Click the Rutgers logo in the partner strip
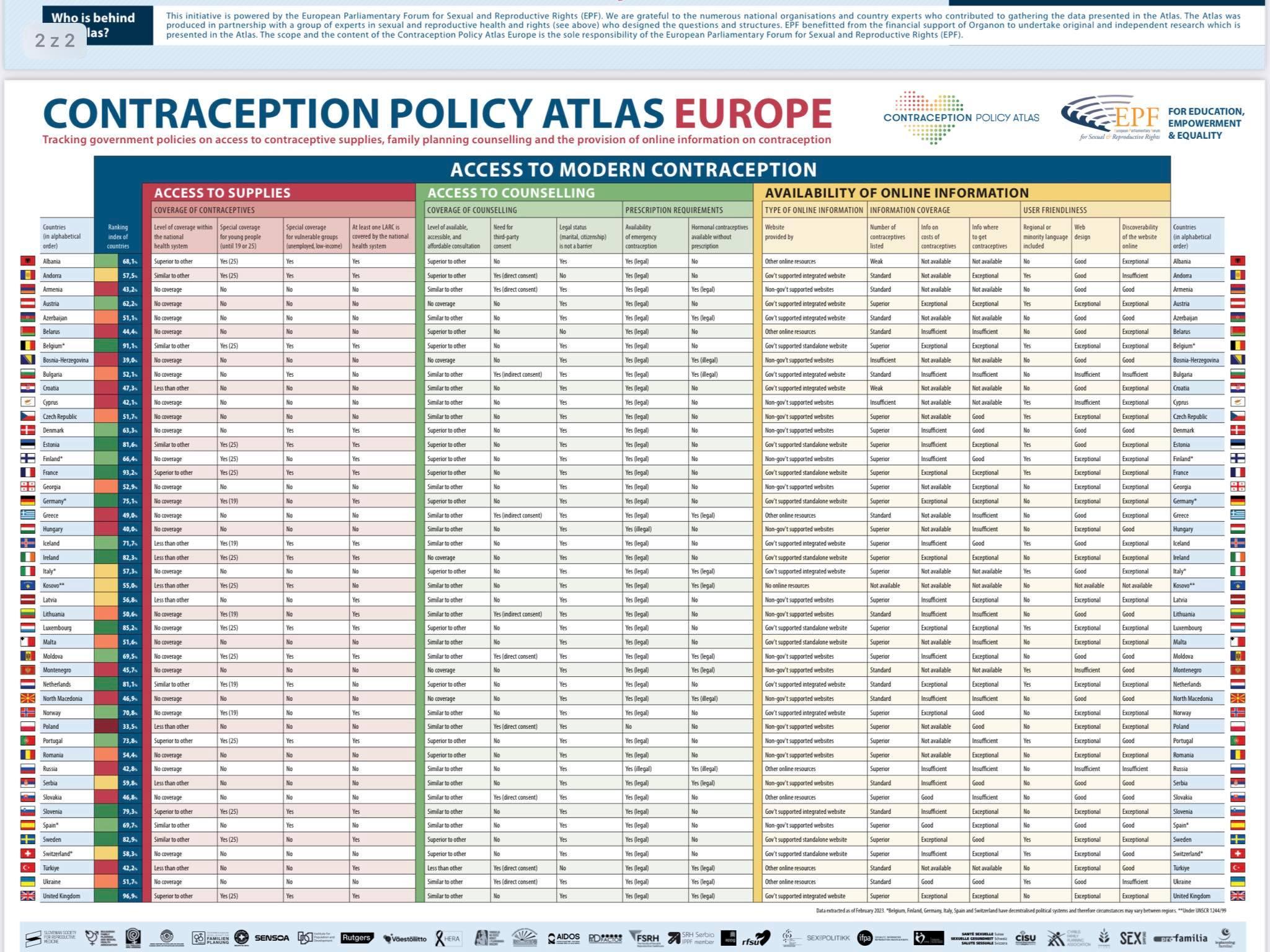 pyautogui.click(x=357, y=937)
